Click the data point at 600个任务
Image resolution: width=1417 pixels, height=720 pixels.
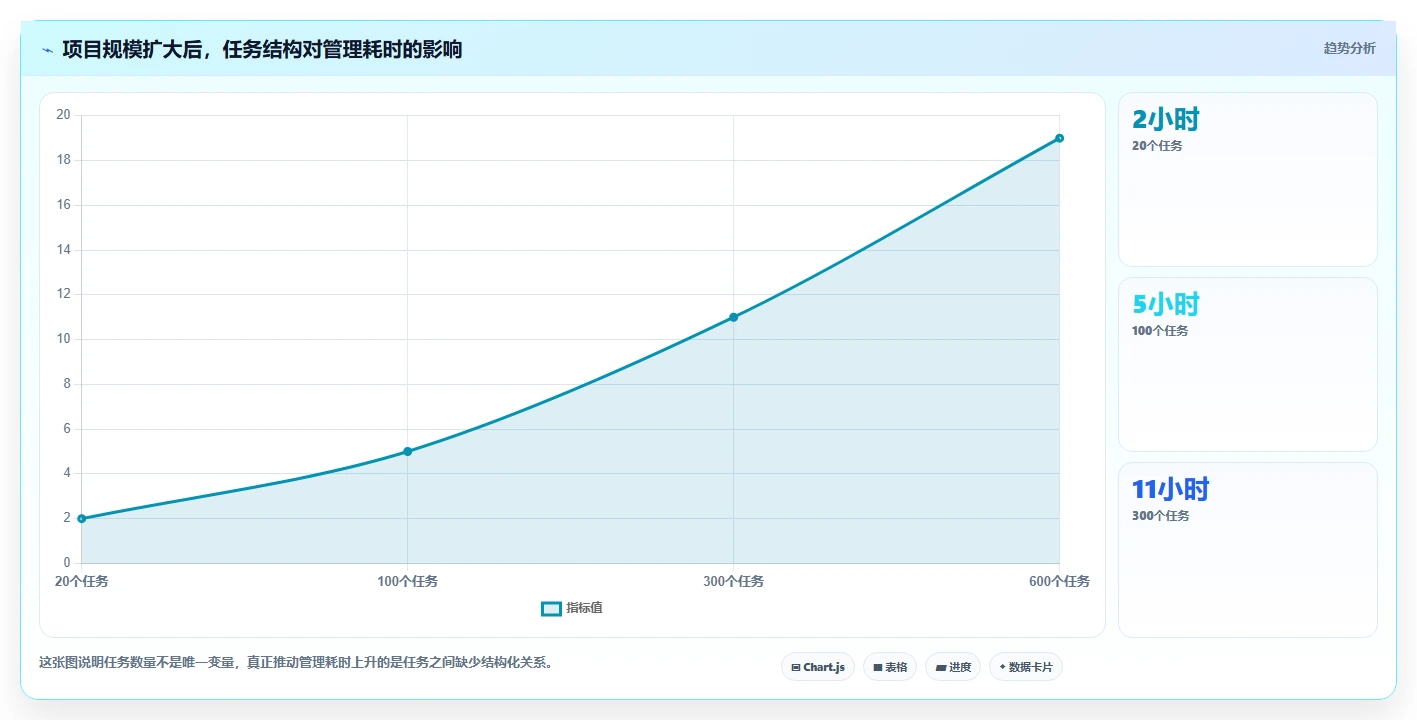[x=1059, y=138]
